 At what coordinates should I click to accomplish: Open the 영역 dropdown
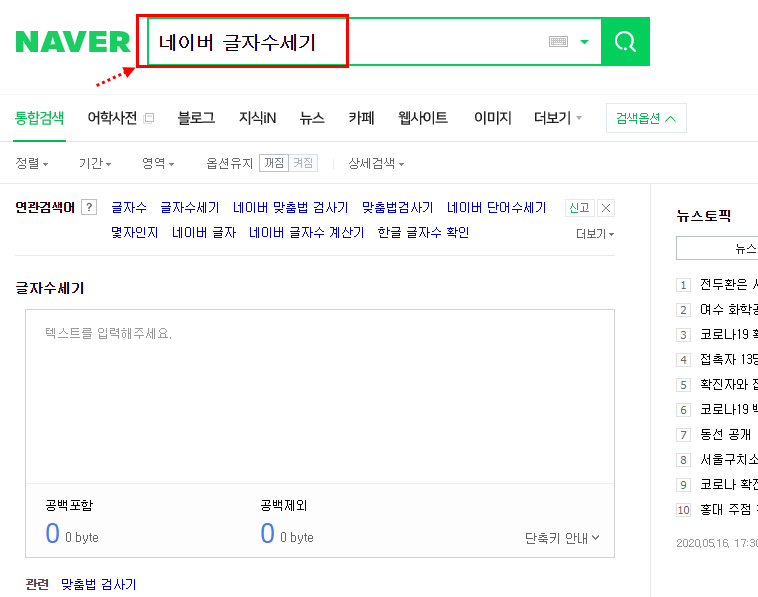point(158,163)
